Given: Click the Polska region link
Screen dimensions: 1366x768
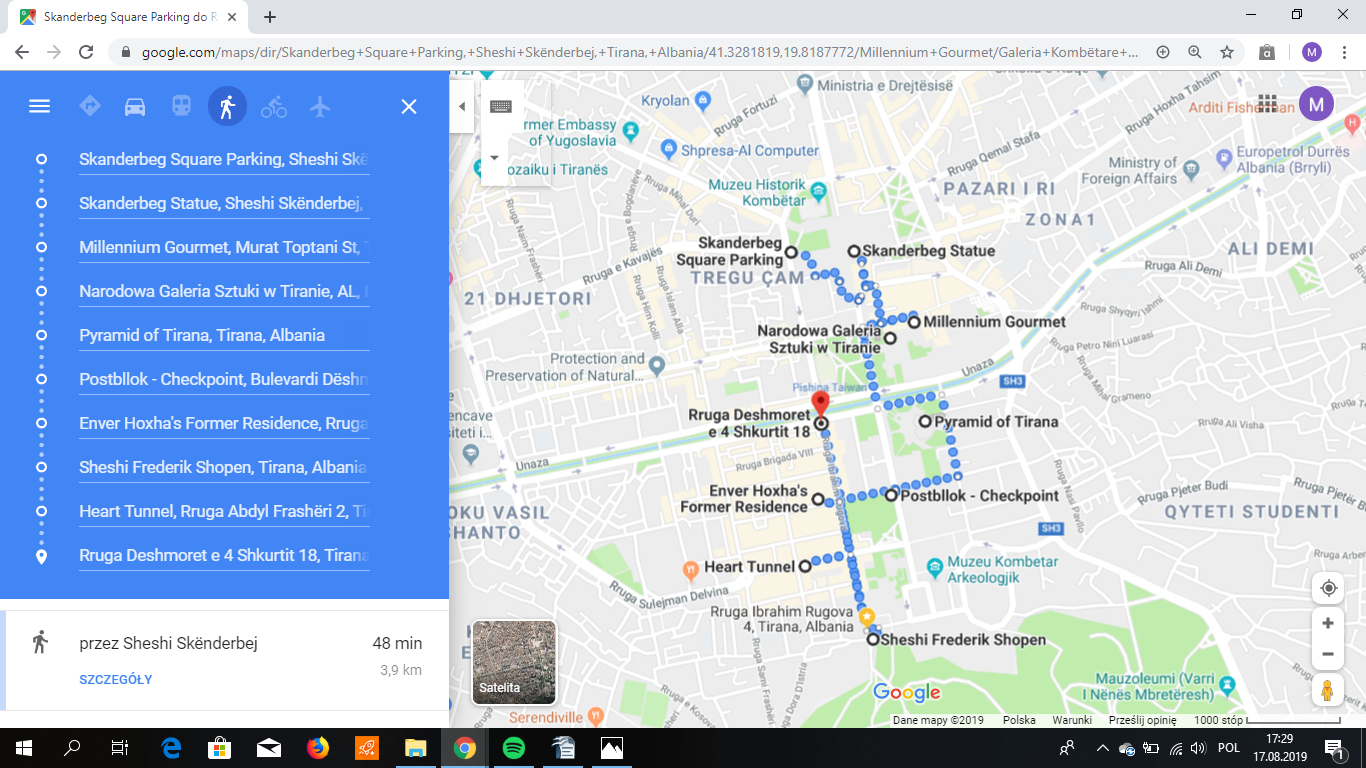Looking at the screenshot, I should pyautogui.click(x=1019, y=720).
